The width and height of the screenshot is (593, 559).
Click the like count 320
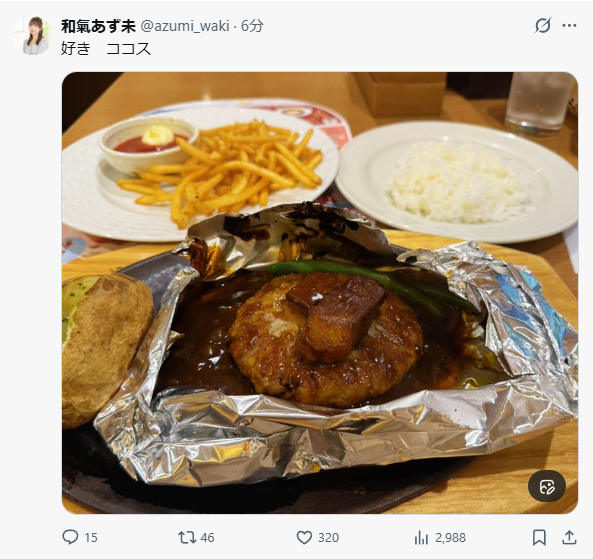328,537
